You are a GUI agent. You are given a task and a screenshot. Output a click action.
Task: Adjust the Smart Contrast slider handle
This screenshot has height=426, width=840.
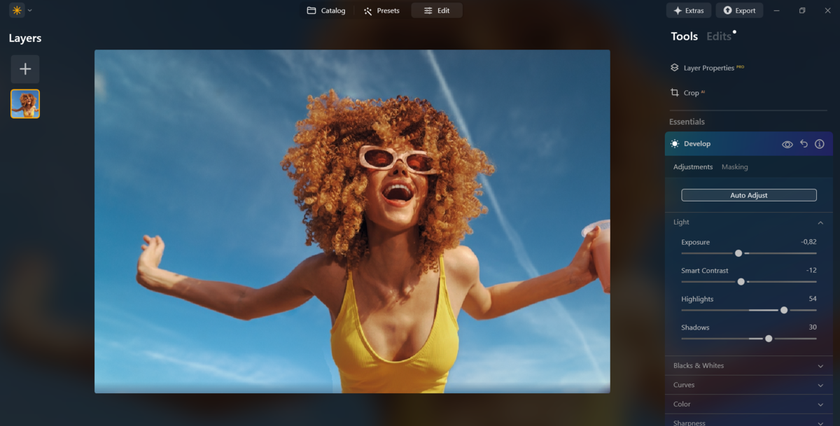tap(741, 281)
